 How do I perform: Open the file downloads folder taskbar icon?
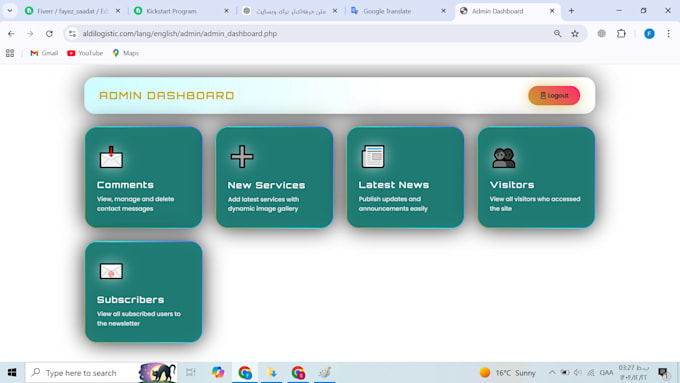click(271, 373)
